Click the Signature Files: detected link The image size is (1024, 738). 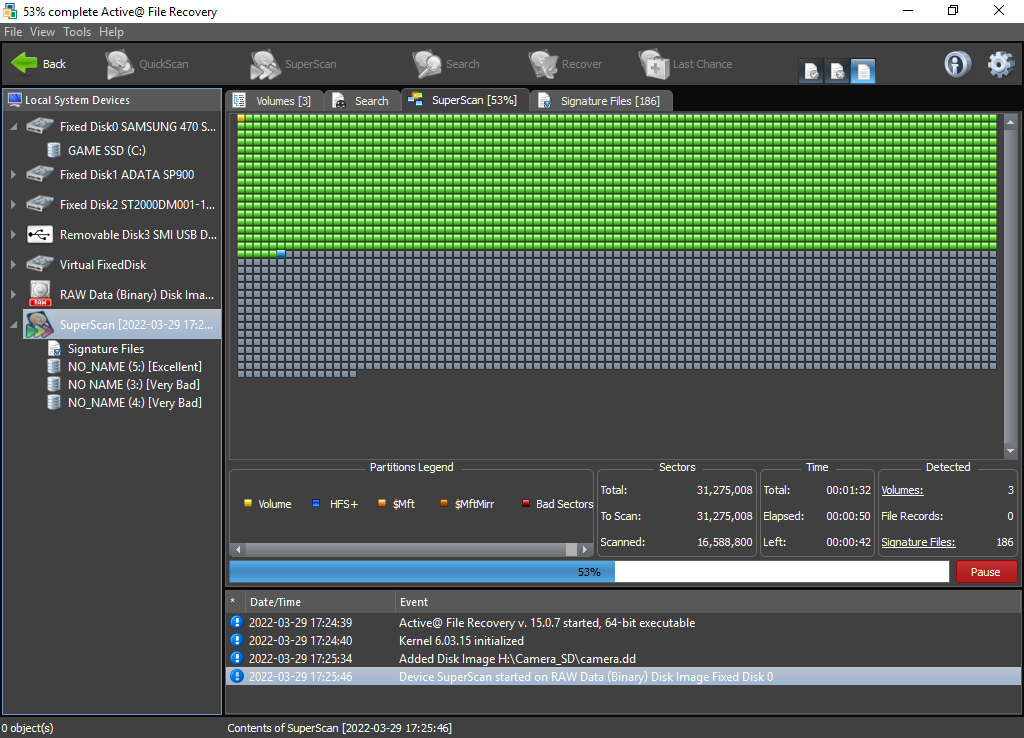pyautogui.click(x=918, y=542)
